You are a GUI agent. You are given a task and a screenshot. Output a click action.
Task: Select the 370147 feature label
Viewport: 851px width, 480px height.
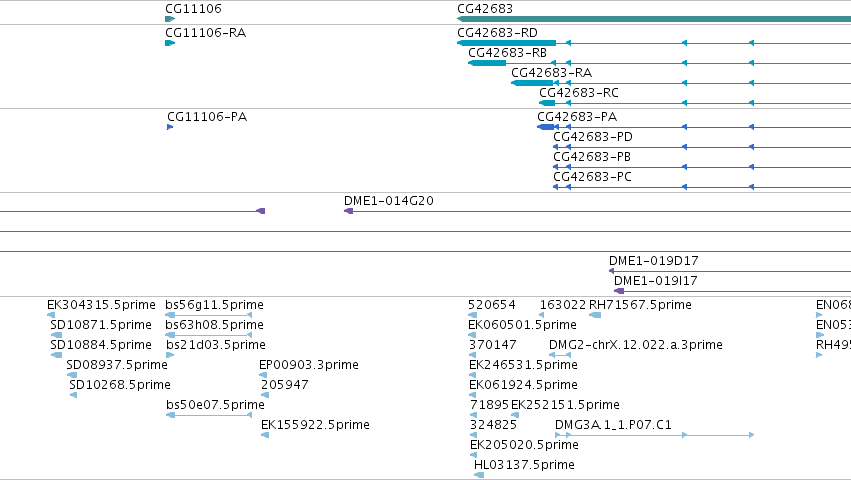(493, 345)
